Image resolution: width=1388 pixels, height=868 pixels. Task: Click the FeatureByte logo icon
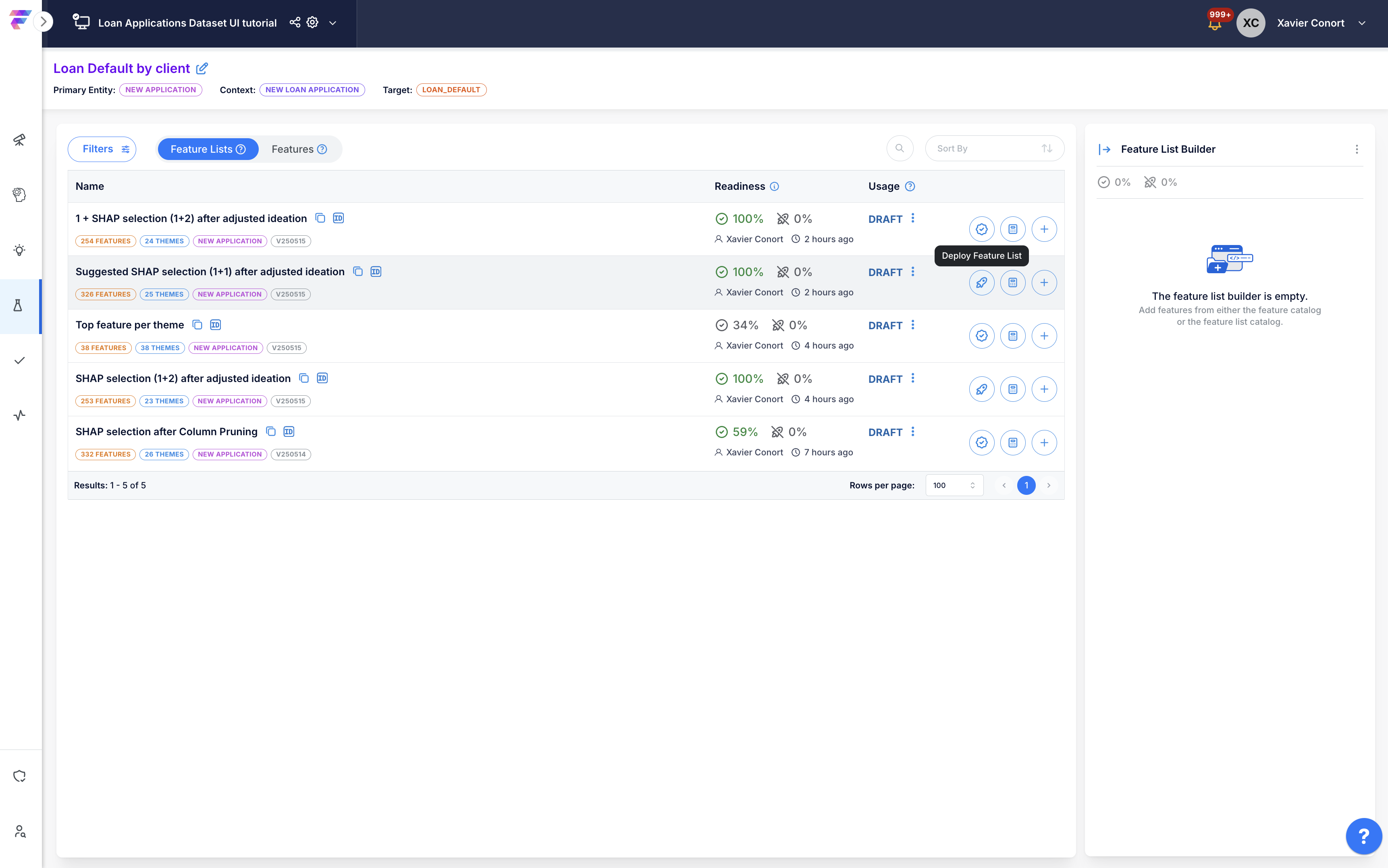click(x=20, y=19)
